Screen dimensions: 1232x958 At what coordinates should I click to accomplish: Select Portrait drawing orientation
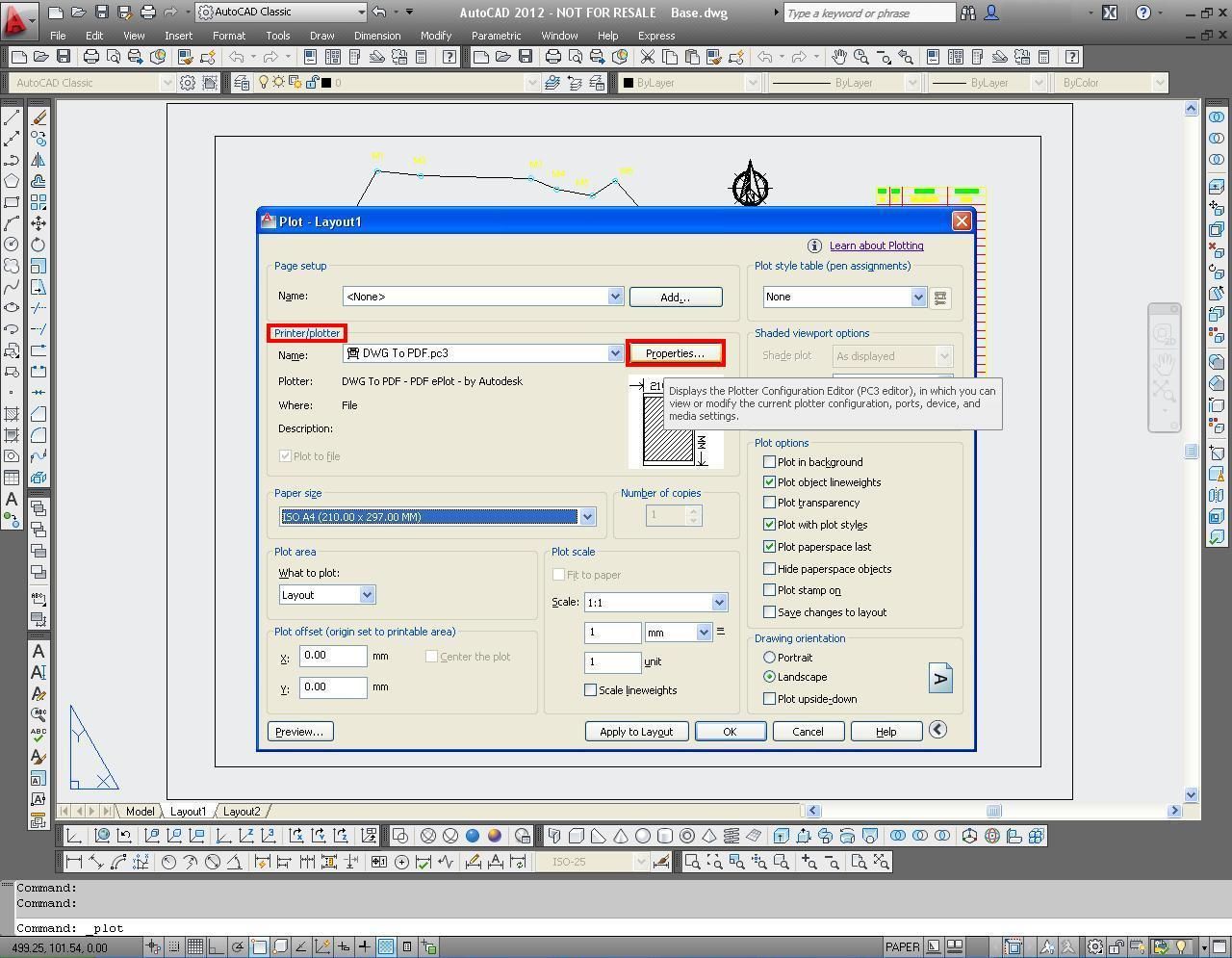click(x=769, y=658)
